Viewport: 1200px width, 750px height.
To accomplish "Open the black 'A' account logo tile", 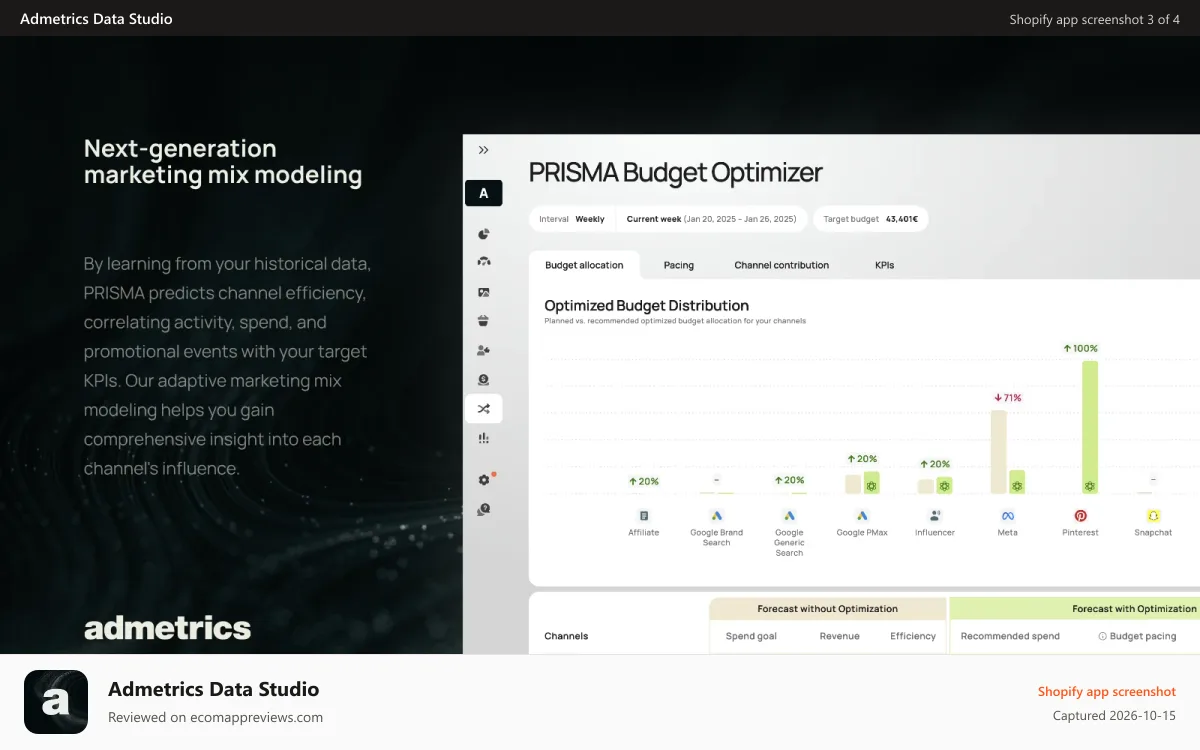I will click(x=484, y=193).
